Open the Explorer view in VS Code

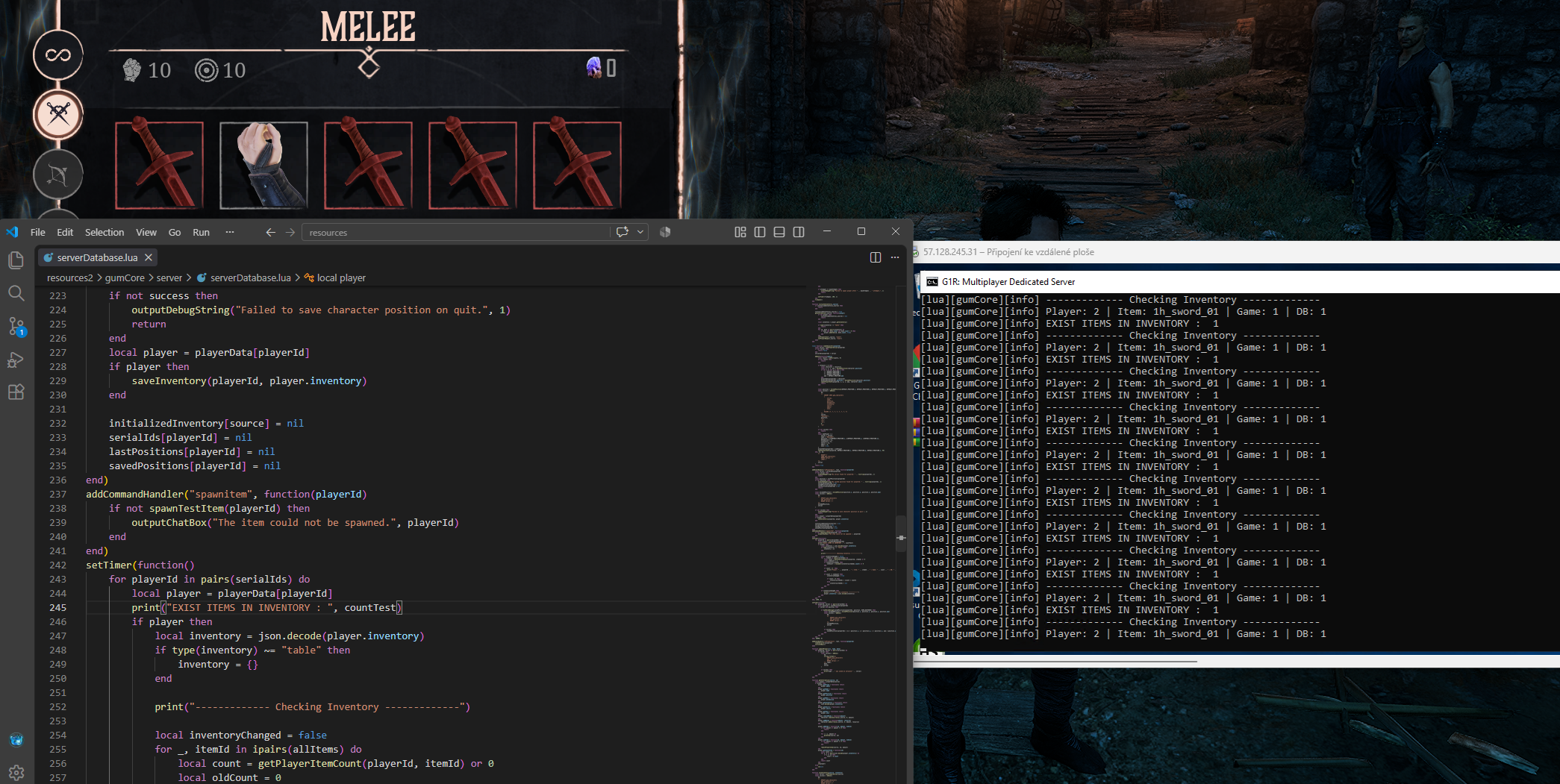(16, 260)
